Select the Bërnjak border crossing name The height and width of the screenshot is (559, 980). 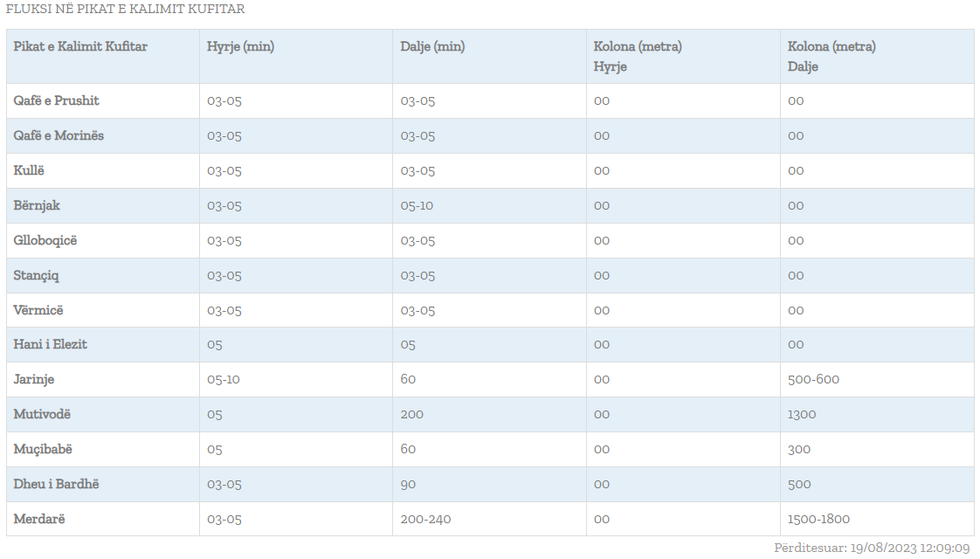37,206
